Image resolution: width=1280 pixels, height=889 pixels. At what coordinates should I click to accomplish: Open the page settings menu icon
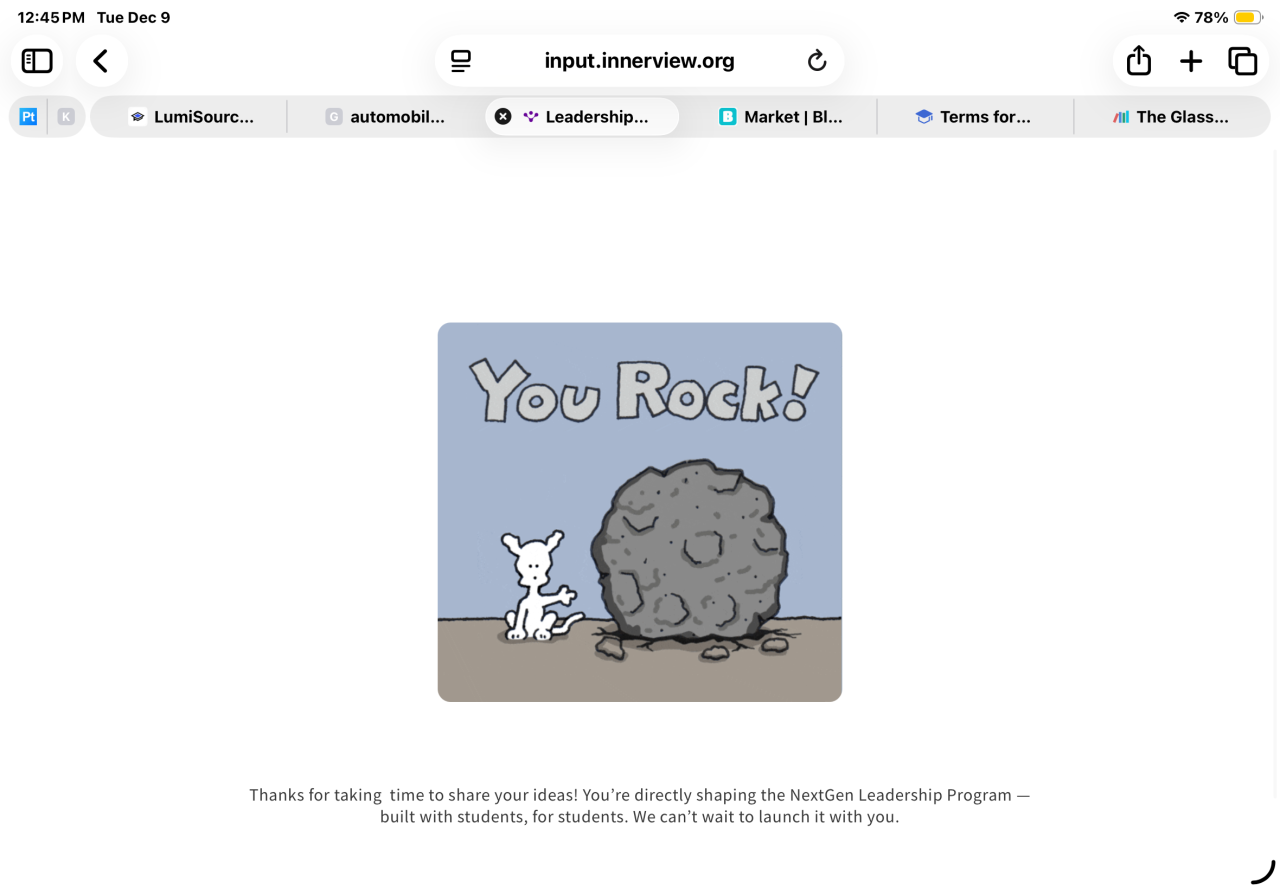461,61
